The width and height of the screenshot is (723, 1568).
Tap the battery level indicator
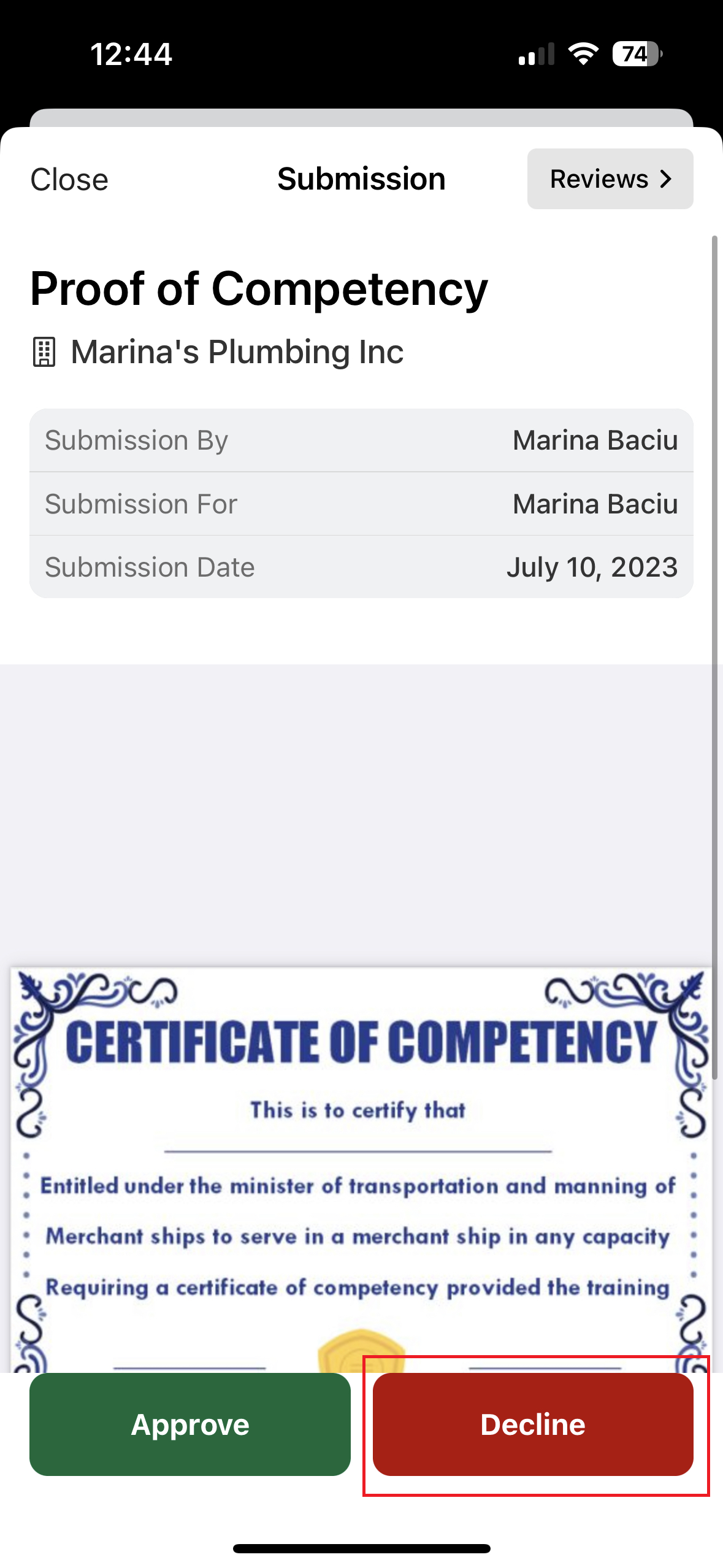point(637,54)
